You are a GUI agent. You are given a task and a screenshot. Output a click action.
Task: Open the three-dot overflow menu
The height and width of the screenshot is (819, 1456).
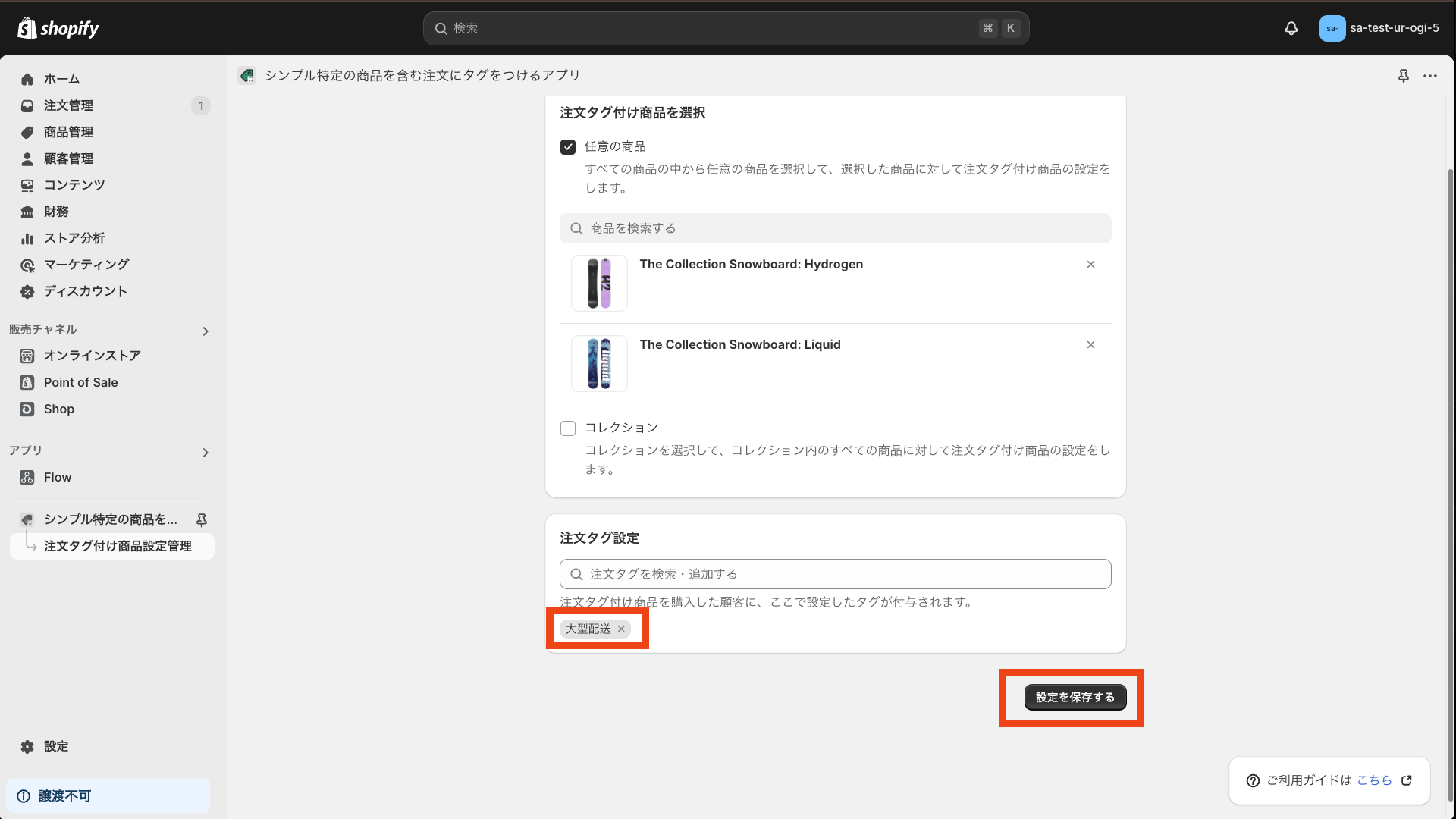1432,76
